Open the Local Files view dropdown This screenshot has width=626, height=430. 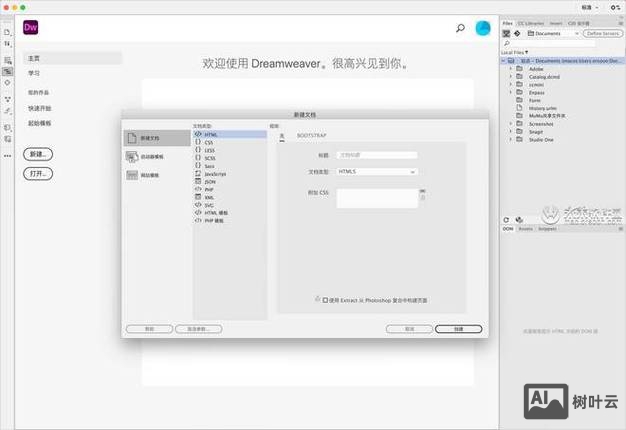515,52
